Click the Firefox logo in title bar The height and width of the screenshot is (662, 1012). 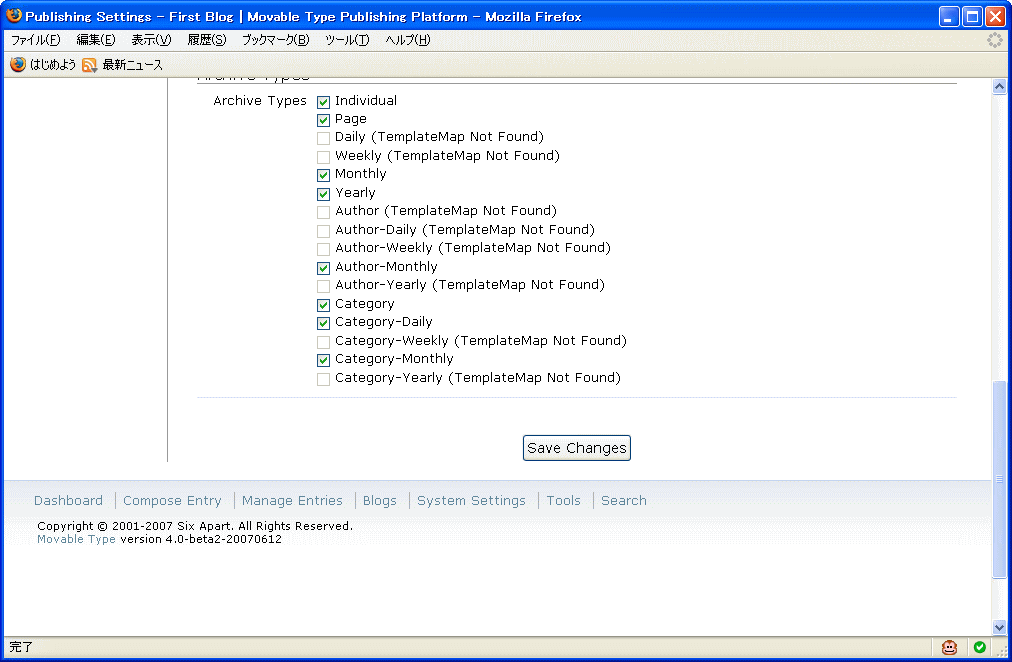(x=14, y=15)
